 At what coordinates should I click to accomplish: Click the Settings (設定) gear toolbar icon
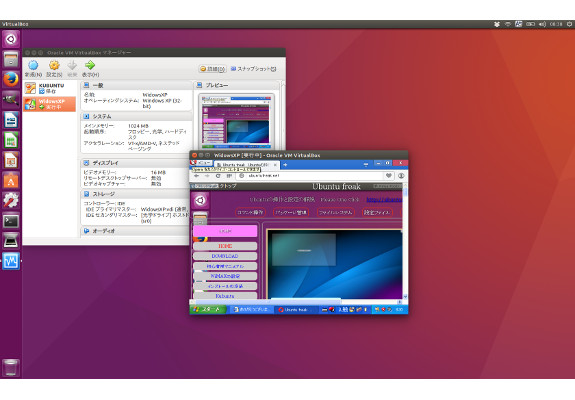(x=54, y=68)
